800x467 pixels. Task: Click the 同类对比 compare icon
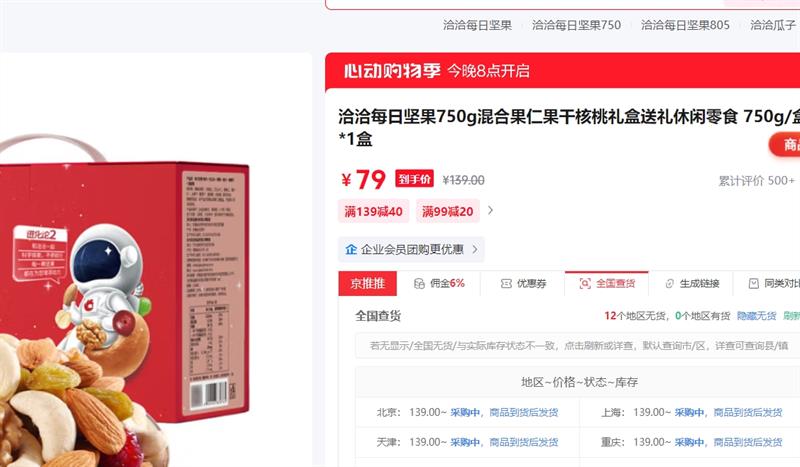tap(754, 284)
